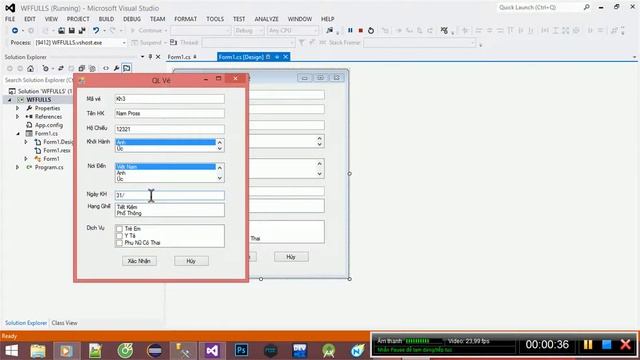640x360 pixels.
Task: Pin the Solution Explorer panel with the pushpin icon
Action: pyautogui.click(x=150, y=57)
